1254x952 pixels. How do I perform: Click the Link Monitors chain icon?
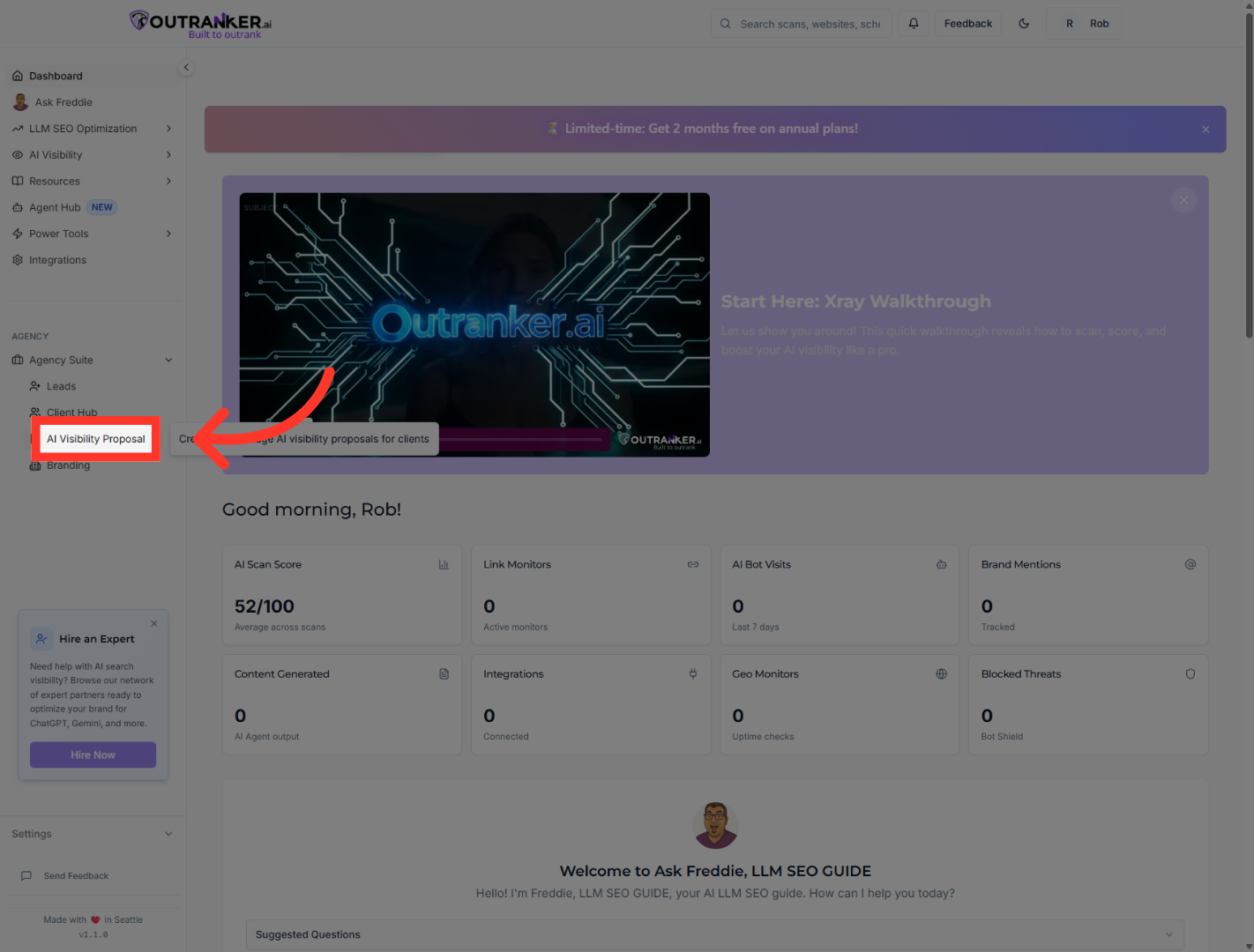tap(693, 564)
